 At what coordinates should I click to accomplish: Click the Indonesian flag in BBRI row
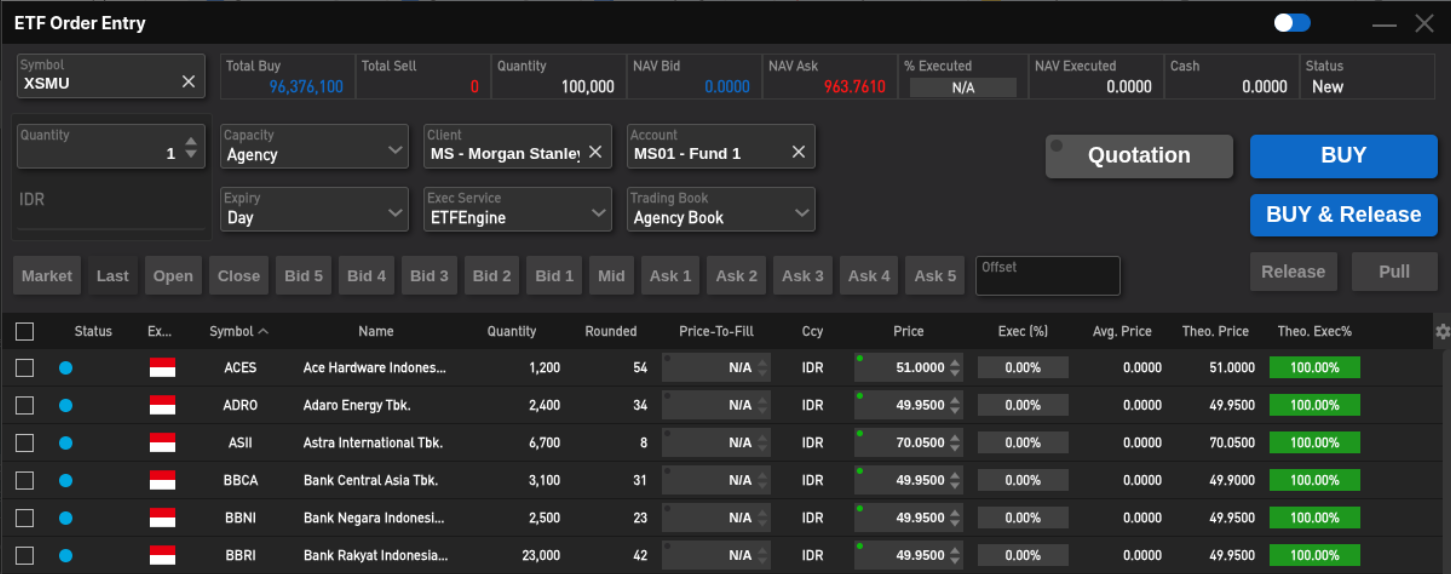pos(162,555)
